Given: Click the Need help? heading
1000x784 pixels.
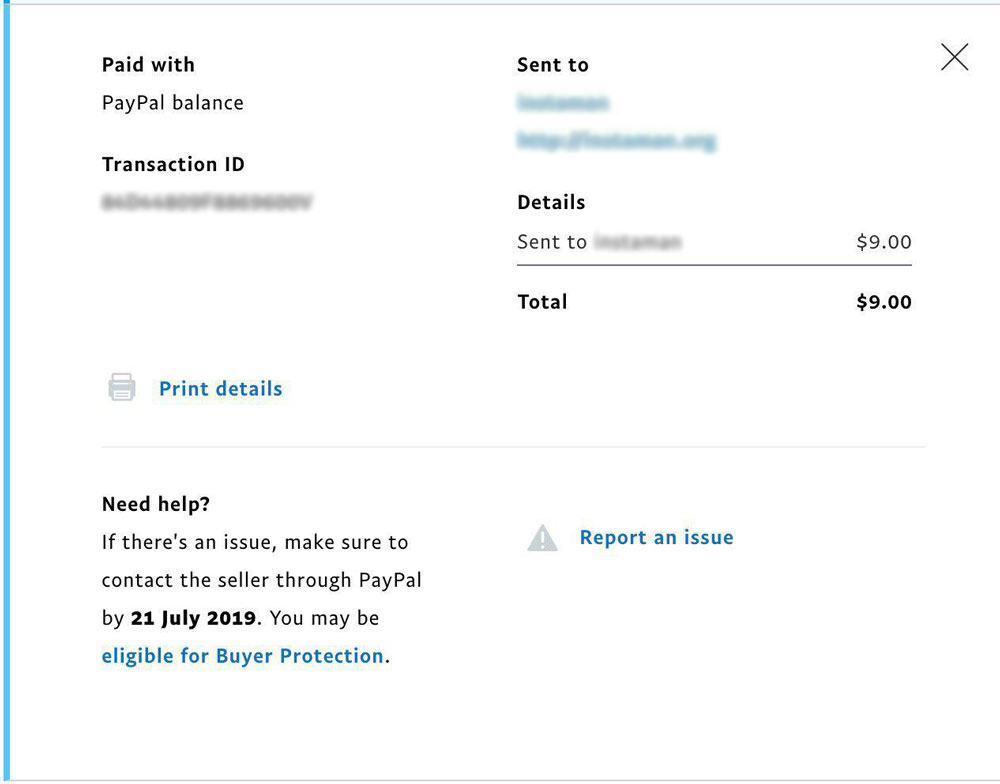Looking at the screenshot, I should (156, 504).
